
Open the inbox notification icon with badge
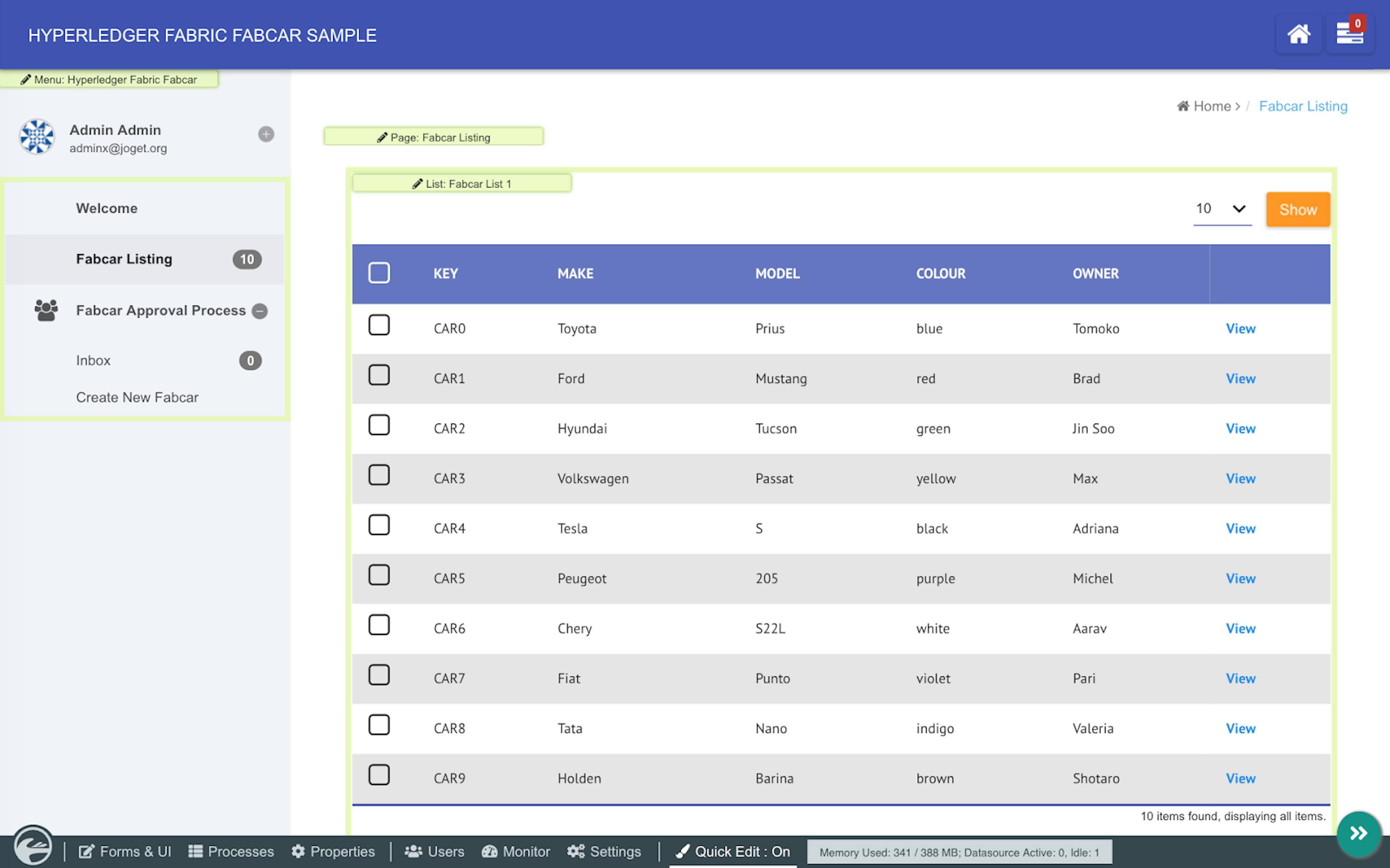coord(1349,34)
